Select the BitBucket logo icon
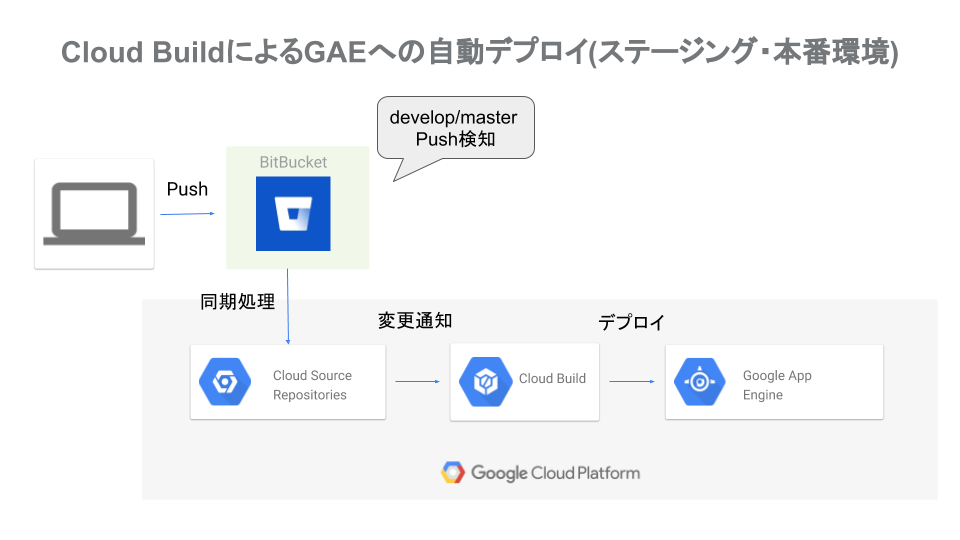 coord(293,214)
